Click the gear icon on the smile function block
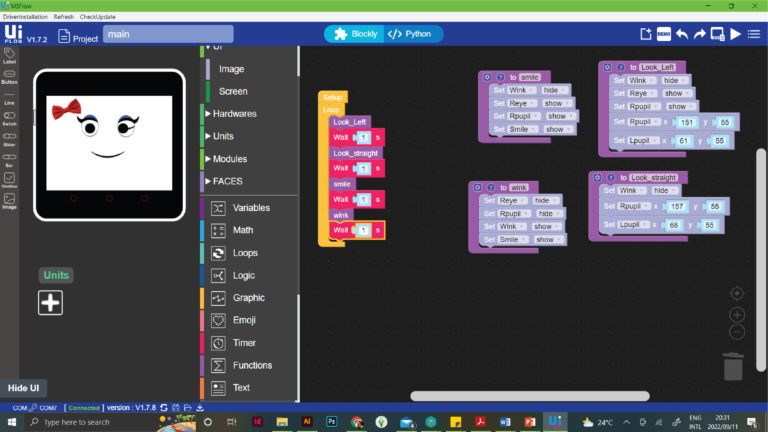Viewport: 768px width, 432px height. 486,77
